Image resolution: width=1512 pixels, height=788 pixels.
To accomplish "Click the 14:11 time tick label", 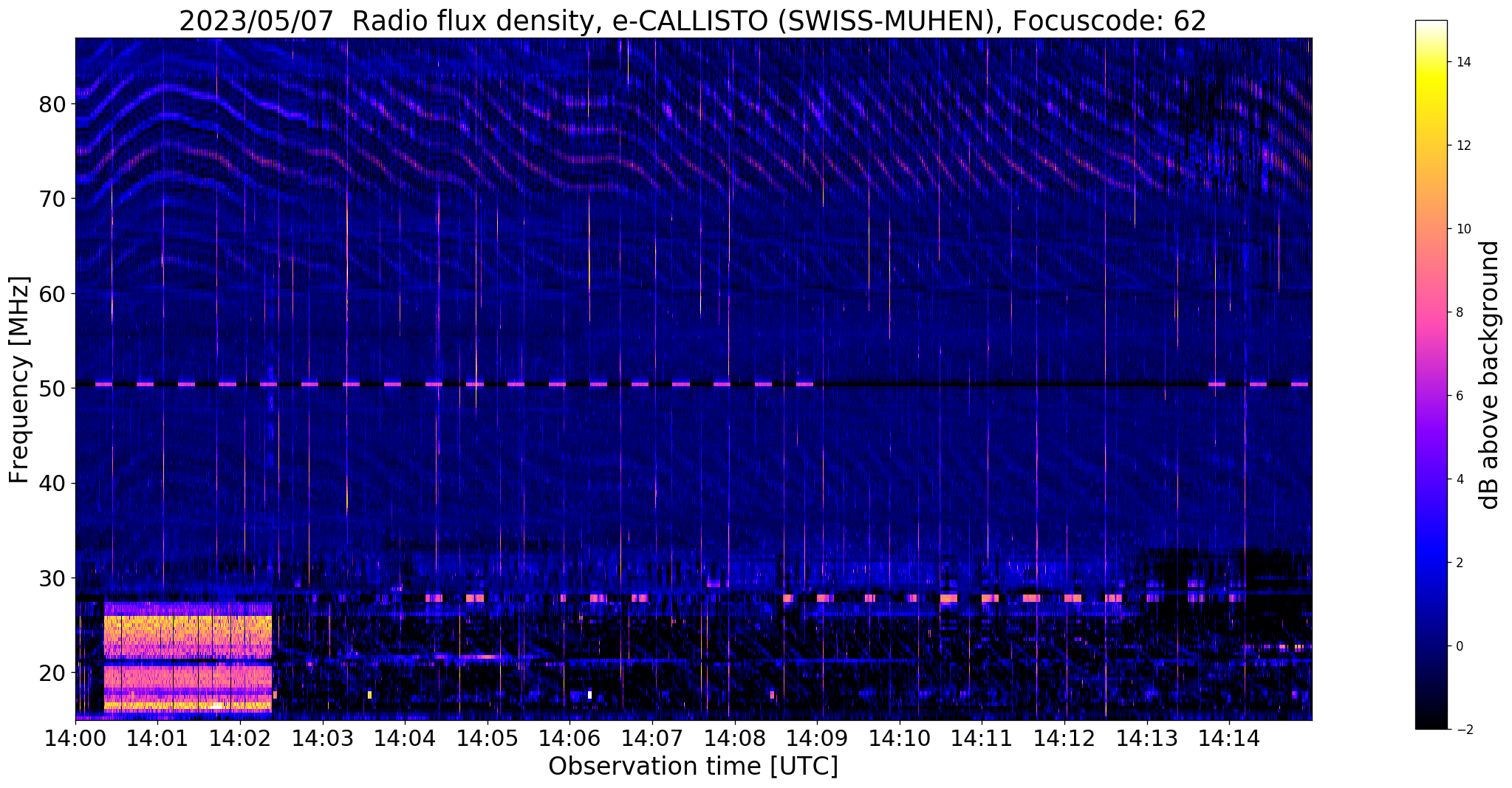I will click(x=982, y=738).
